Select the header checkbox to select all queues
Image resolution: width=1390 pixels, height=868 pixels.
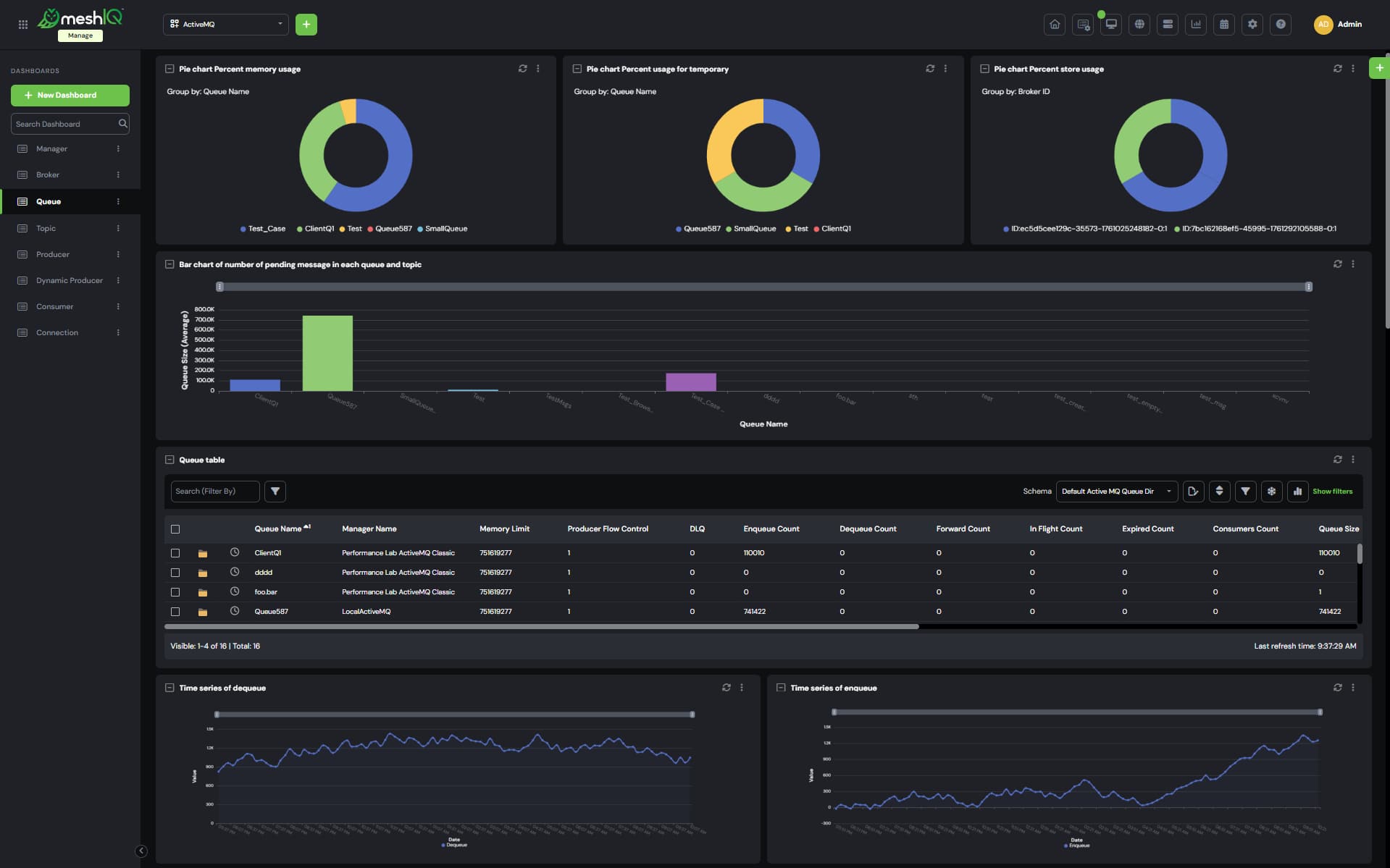click(x=175, y=529)
